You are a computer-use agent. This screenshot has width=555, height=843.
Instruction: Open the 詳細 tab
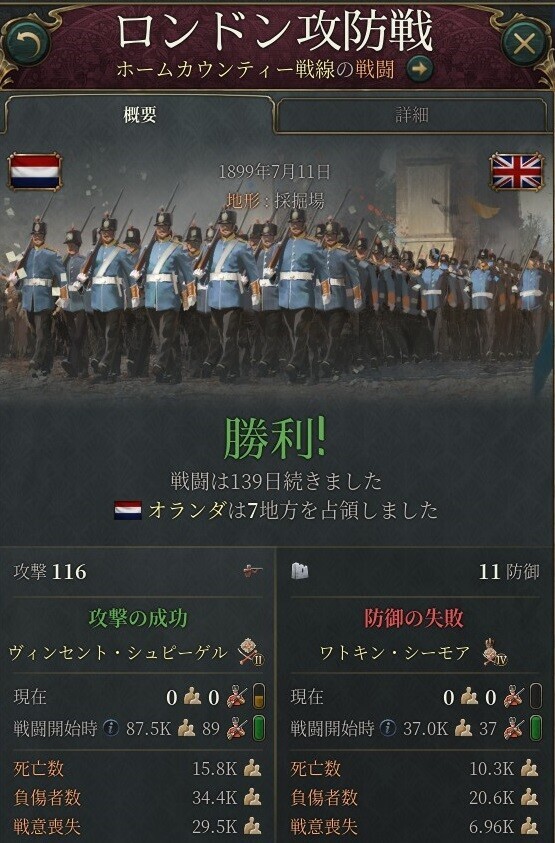tap(412, 115)
